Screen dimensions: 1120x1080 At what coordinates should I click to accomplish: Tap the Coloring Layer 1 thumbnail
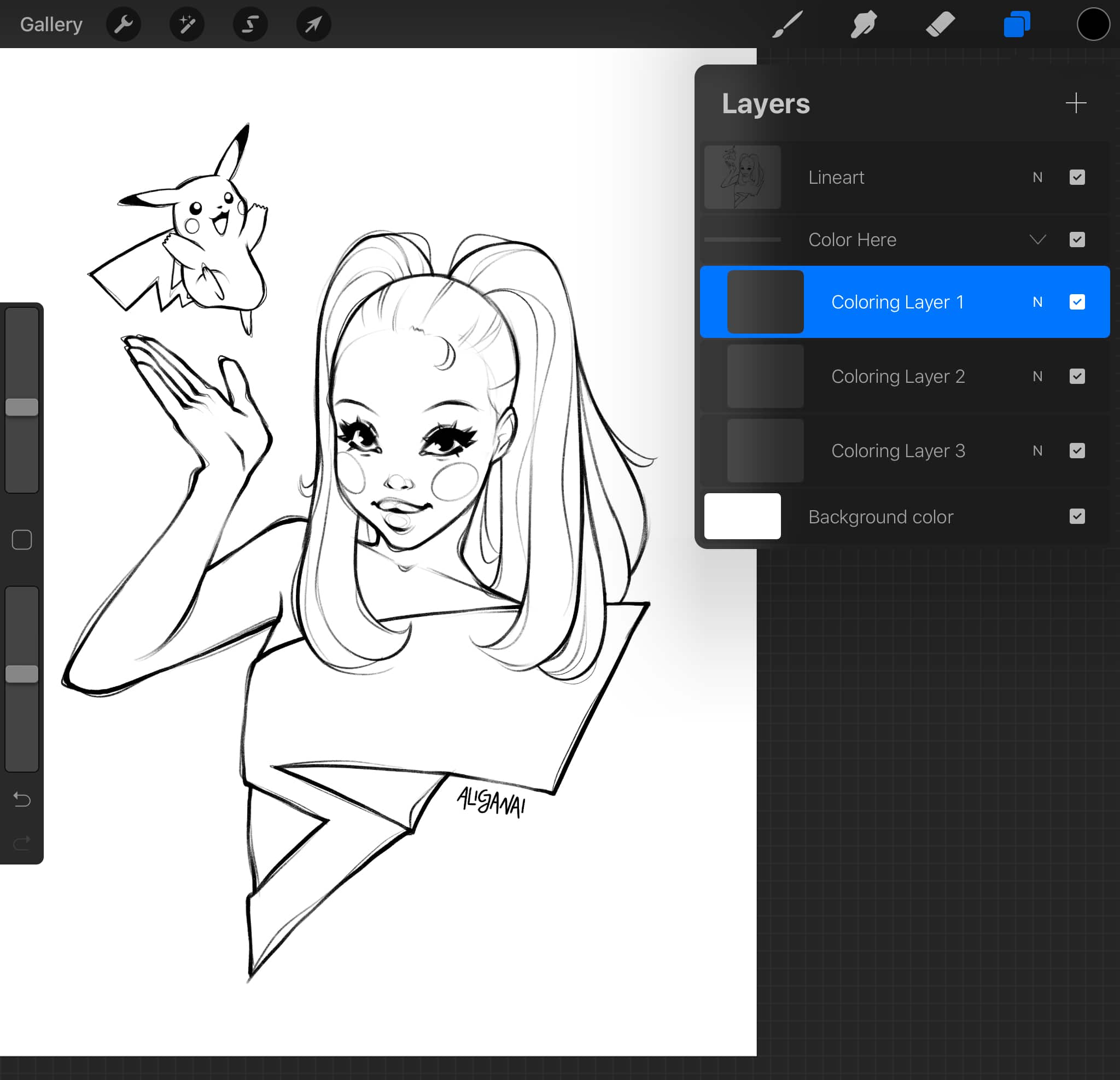click(x=765, y=302)
